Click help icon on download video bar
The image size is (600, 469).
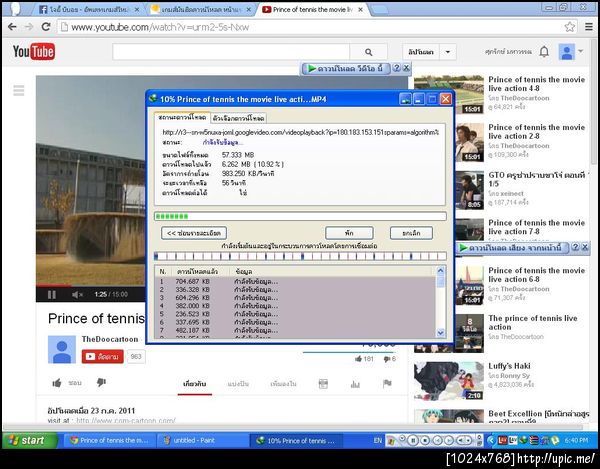click(x=397, y=68)
